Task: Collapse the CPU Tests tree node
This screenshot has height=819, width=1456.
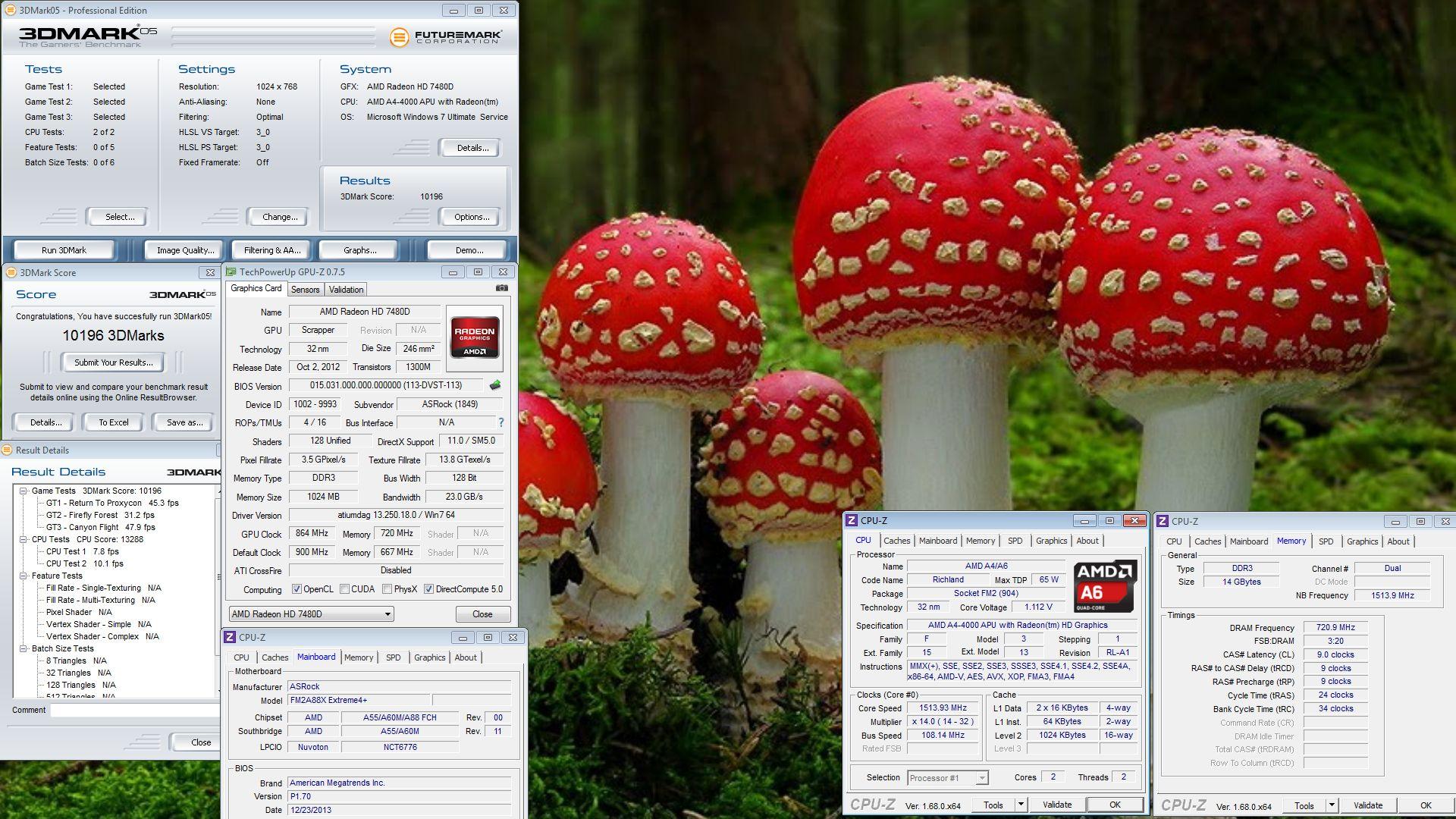Action: 24,539
